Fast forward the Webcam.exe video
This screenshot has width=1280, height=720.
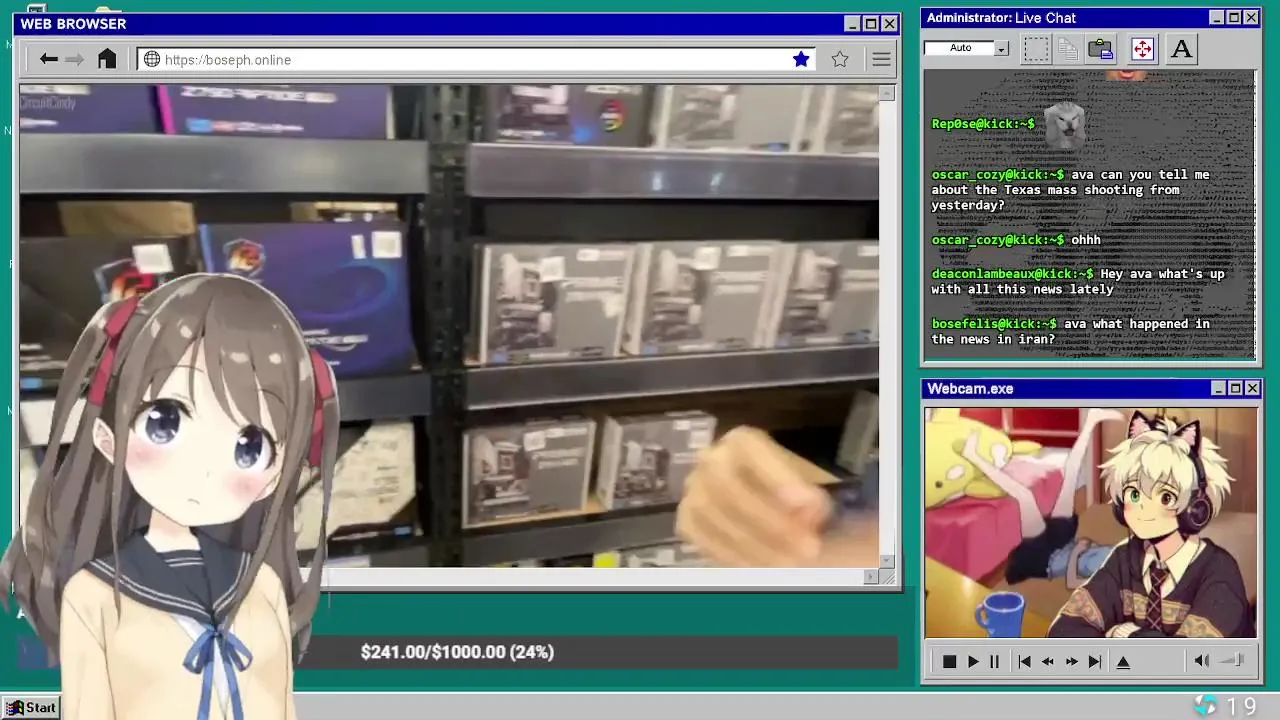(x=1071, y=661)
